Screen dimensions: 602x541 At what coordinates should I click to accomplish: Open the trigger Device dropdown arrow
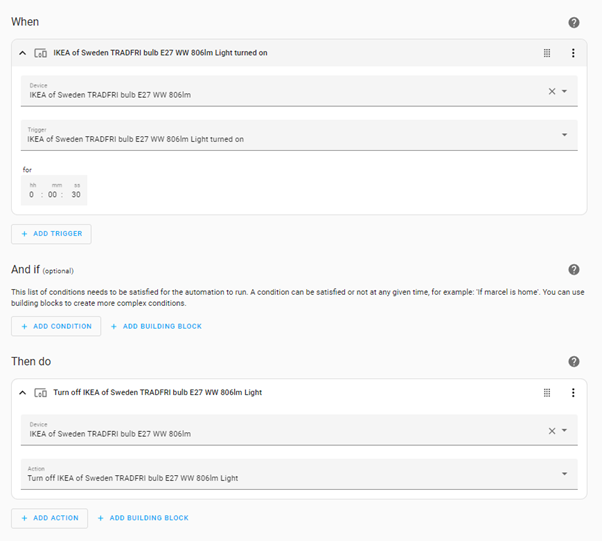click(565, 91)
